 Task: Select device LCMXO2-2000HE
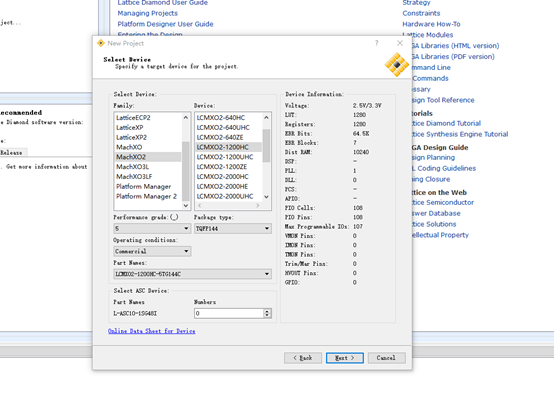point(228,187)
